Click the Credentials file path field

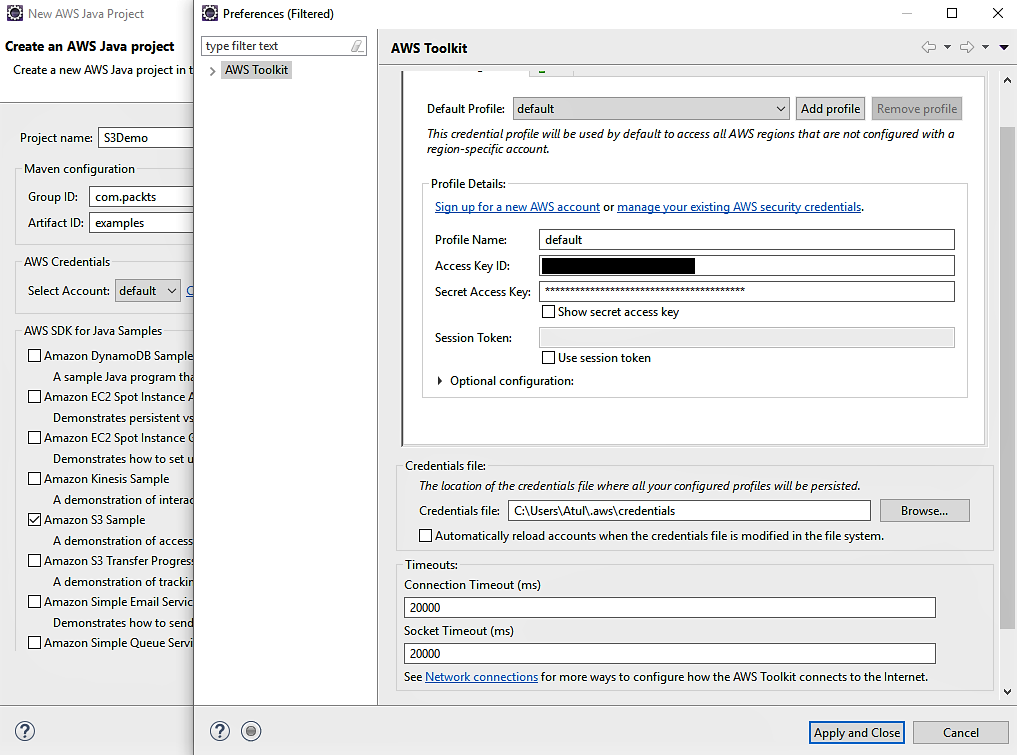(x=689, y=510)
